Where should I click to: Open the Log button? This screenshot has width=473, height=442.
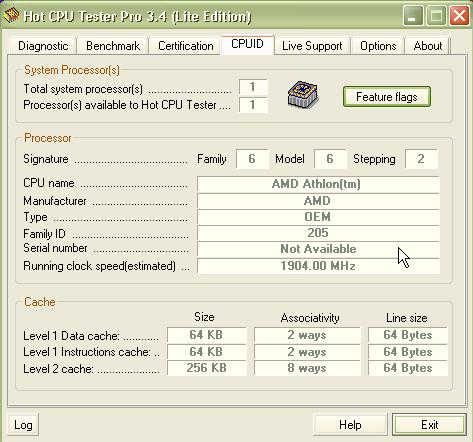tap(23, 425)
